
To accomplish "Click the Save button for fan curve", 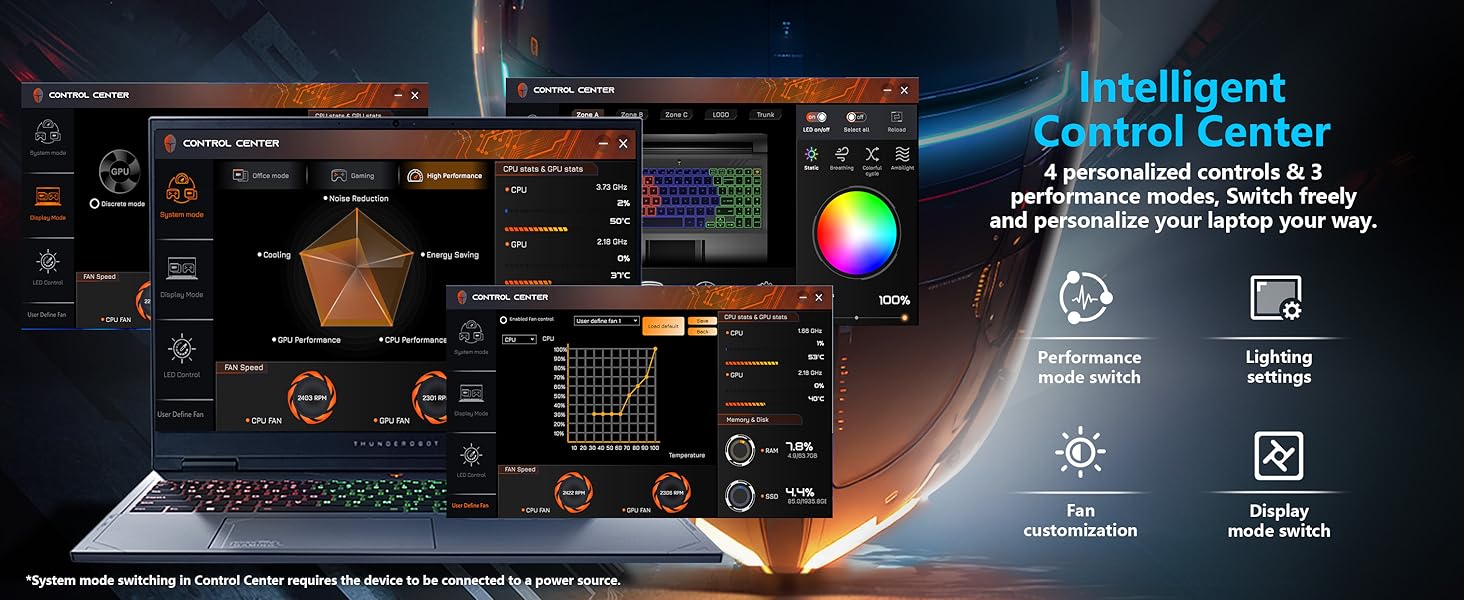I will 702,320.
